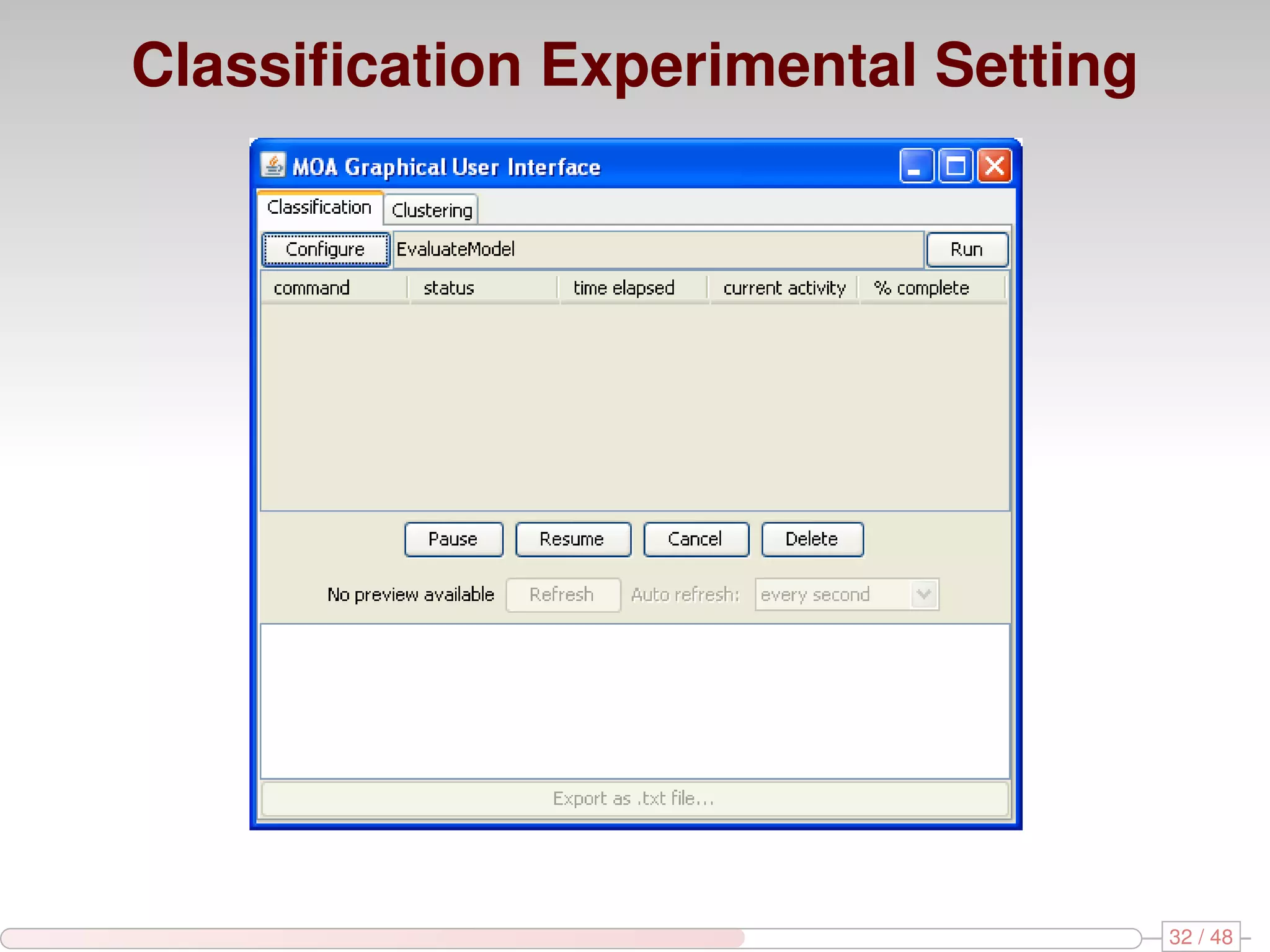Click the EvaluateModel command field
The width and height of the screenshot is (1270, 952).
[x=659, y=249]
